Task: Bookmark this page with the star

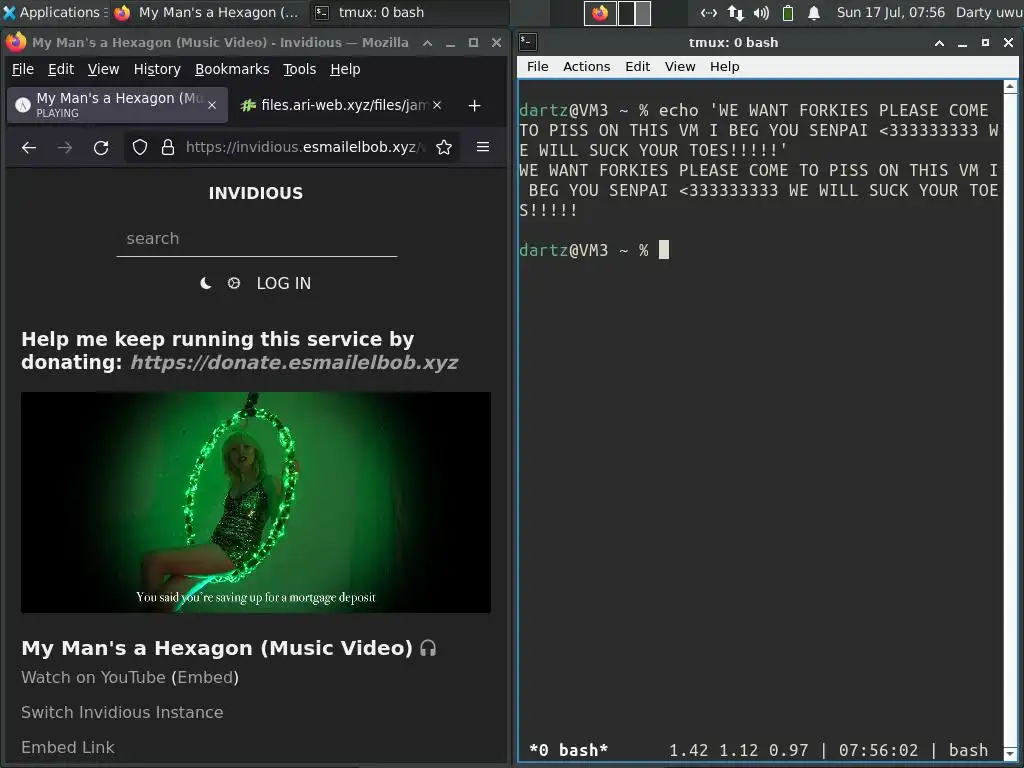Action: click(x=444, y=148)
